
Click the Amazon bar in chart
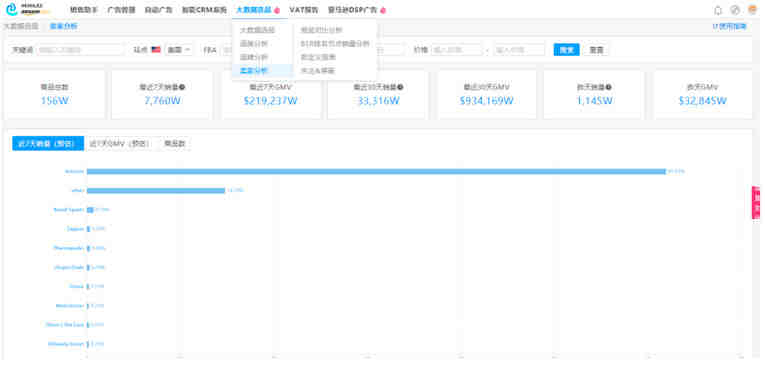[x=376, y=171]
